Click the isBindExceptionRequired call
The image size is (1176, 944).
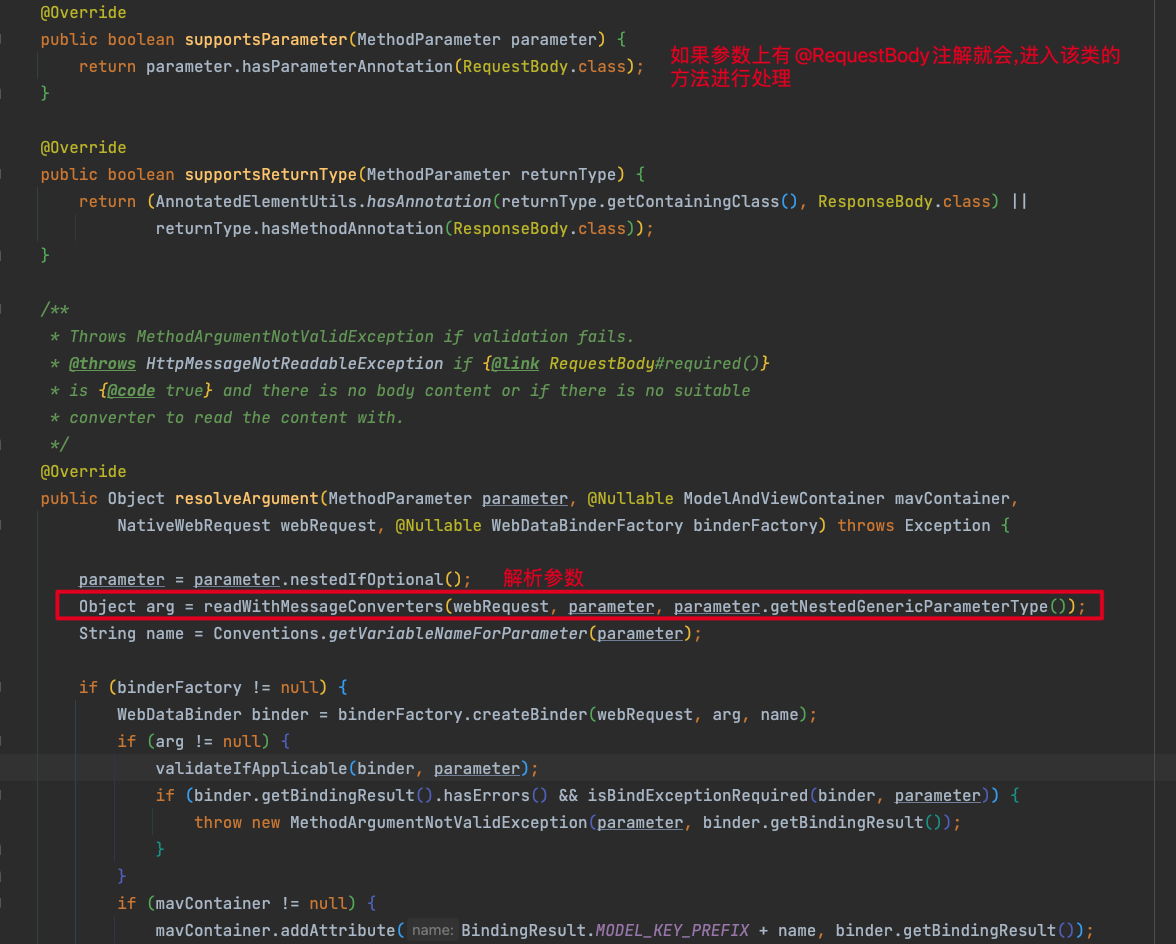click(x=698, y=796)
